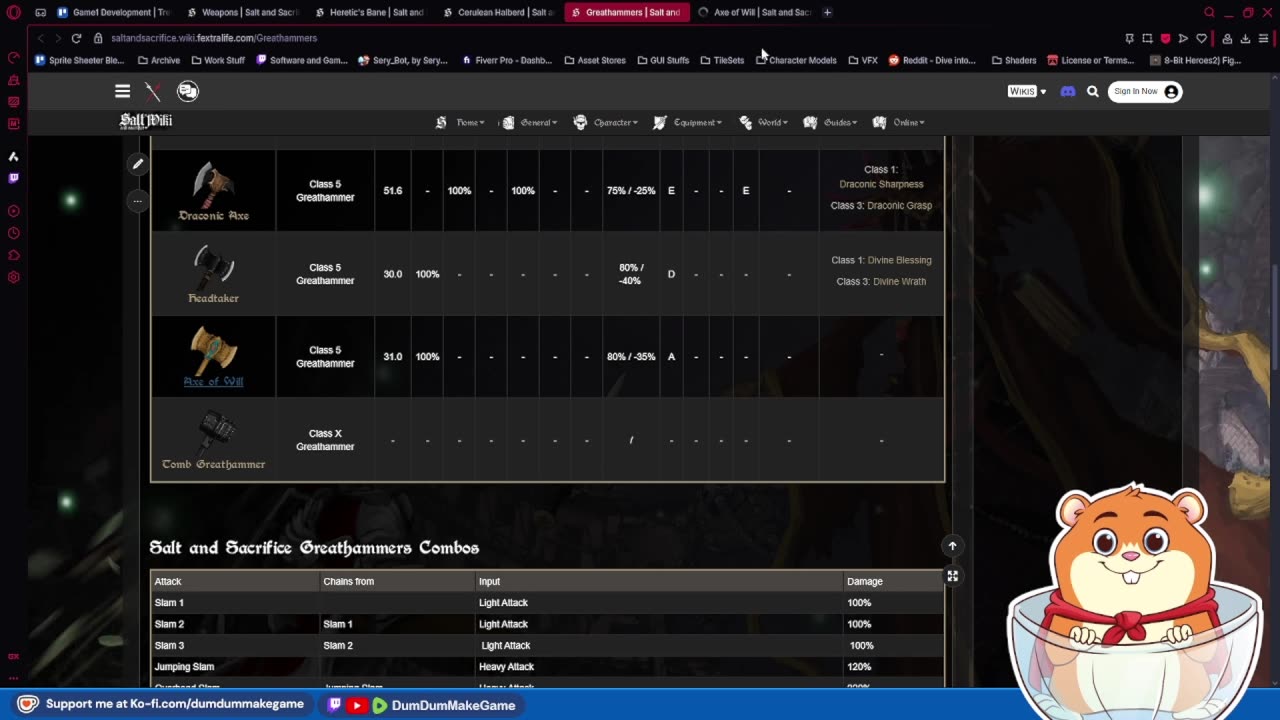Click the heart bookmark icon in the address bar
1280x720 pixels.
pos(1201,38)
